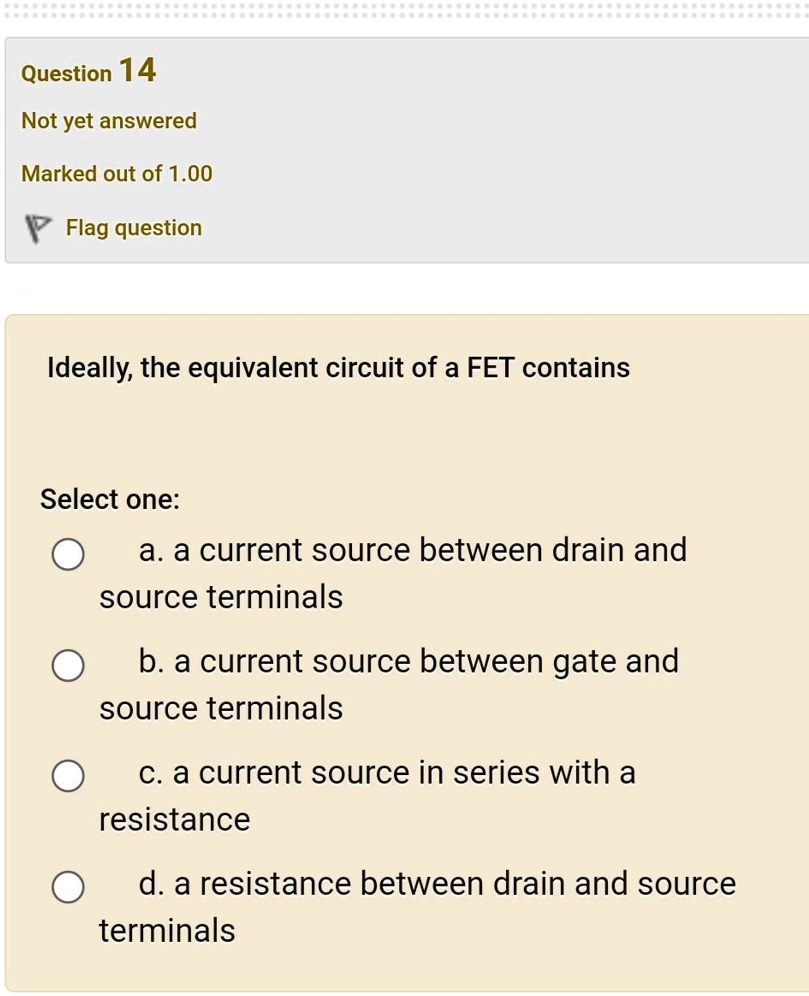The width and height of the screenshot is (809, 996).
Task: Choose current source between drain and source
Action: click(x=67, y=554)
